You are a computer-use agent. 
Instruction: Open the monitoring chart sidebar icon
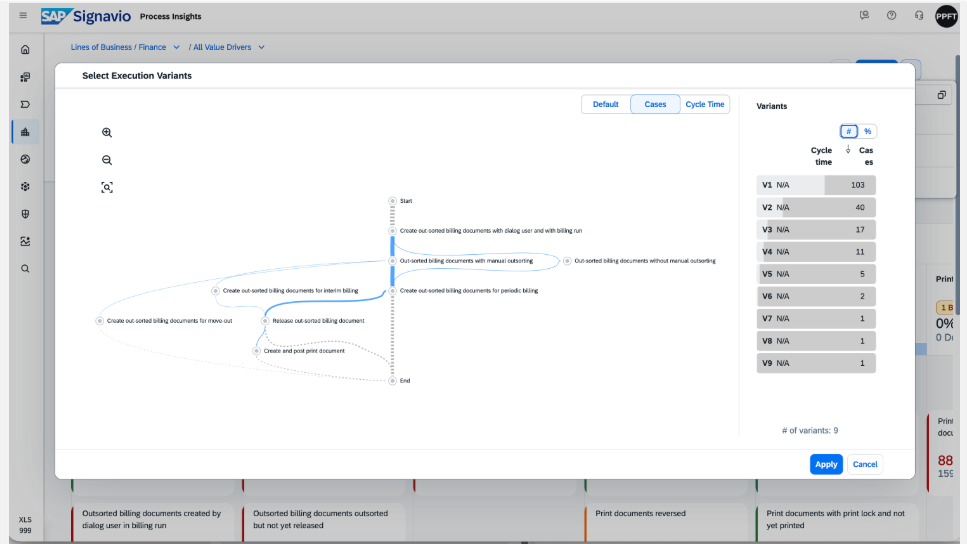(x=25, y=241)
